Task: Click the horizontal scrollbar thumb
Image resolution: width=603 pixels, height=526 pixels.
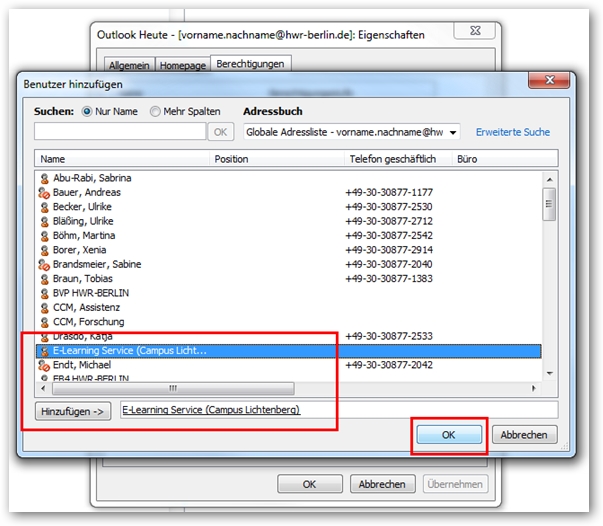Action: click(173, 389)
